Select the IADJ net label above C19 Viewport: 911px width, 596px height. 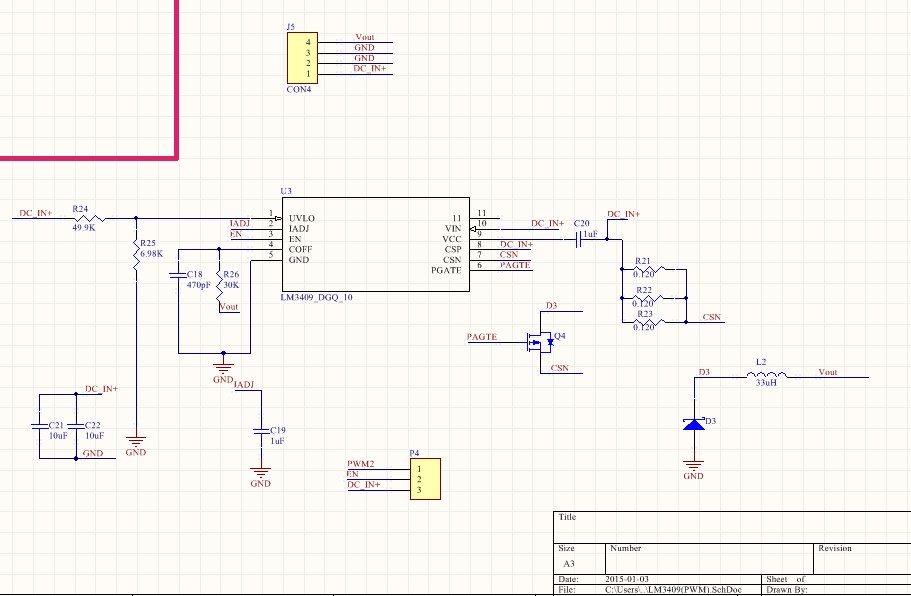click(244, 385)
